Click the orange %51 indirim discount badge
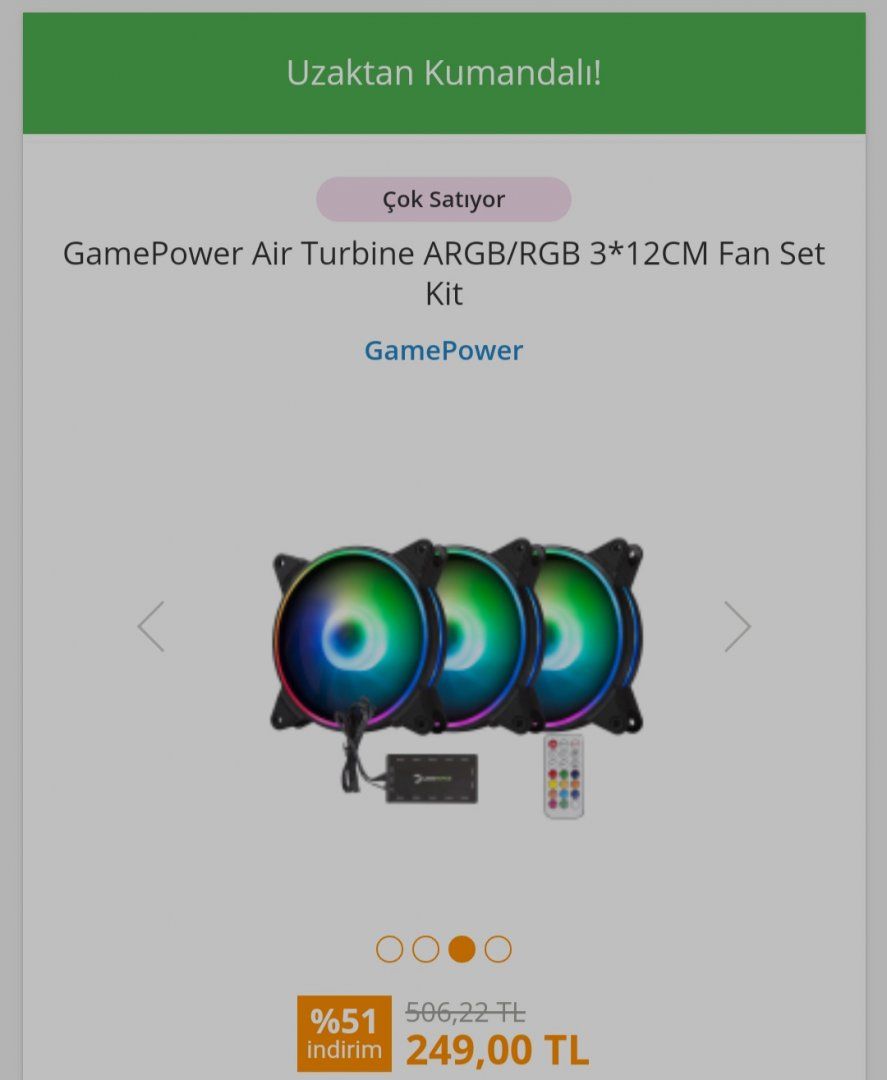 coord(344,1033)
